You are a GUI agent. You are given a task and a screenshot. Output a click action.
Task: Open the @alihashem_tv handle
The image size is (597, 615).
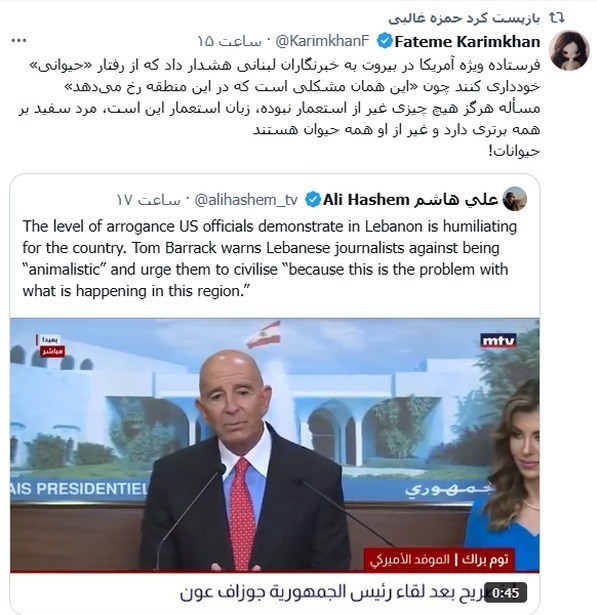pyautogui.click(x=246, y=200)
